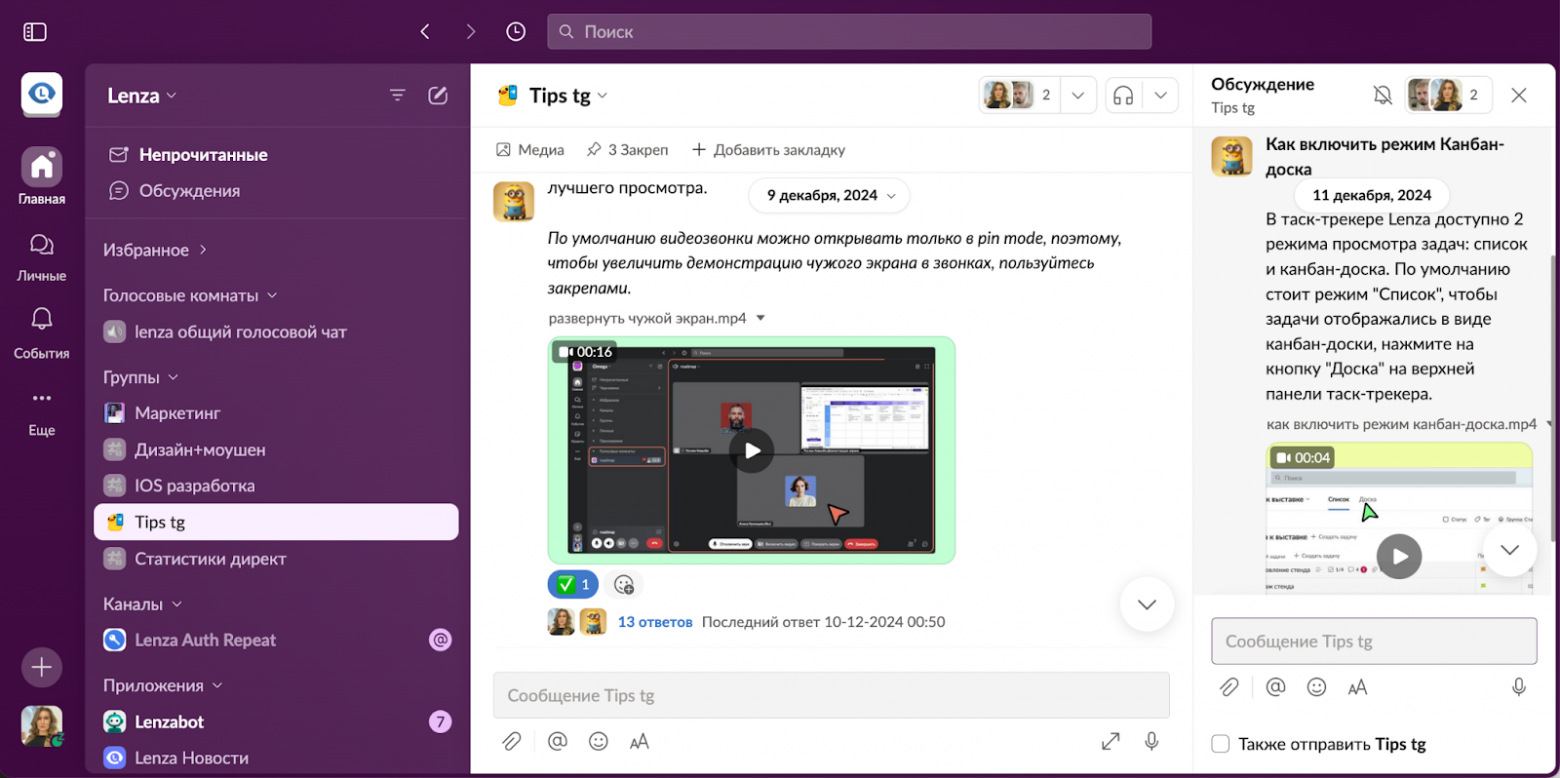1560x778 pixels.
Task: Open the search history clock icon
Action: tap(516, 31)
